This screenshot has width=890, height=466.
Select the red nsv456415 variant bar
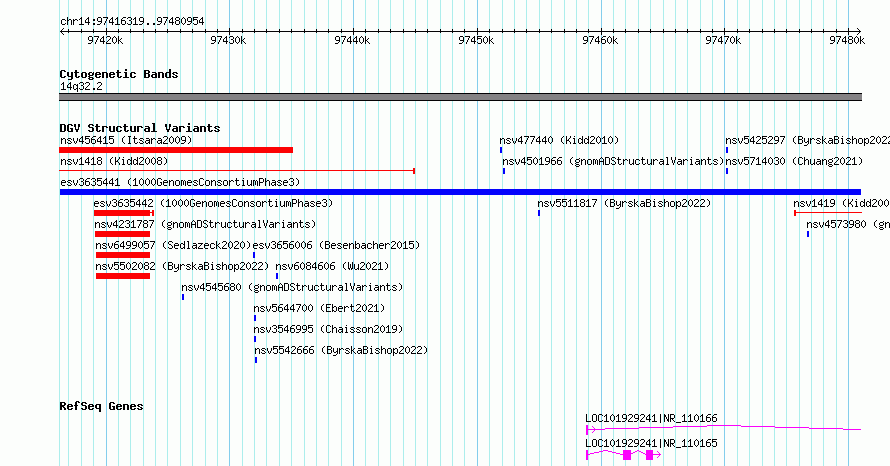click(176, 150)
